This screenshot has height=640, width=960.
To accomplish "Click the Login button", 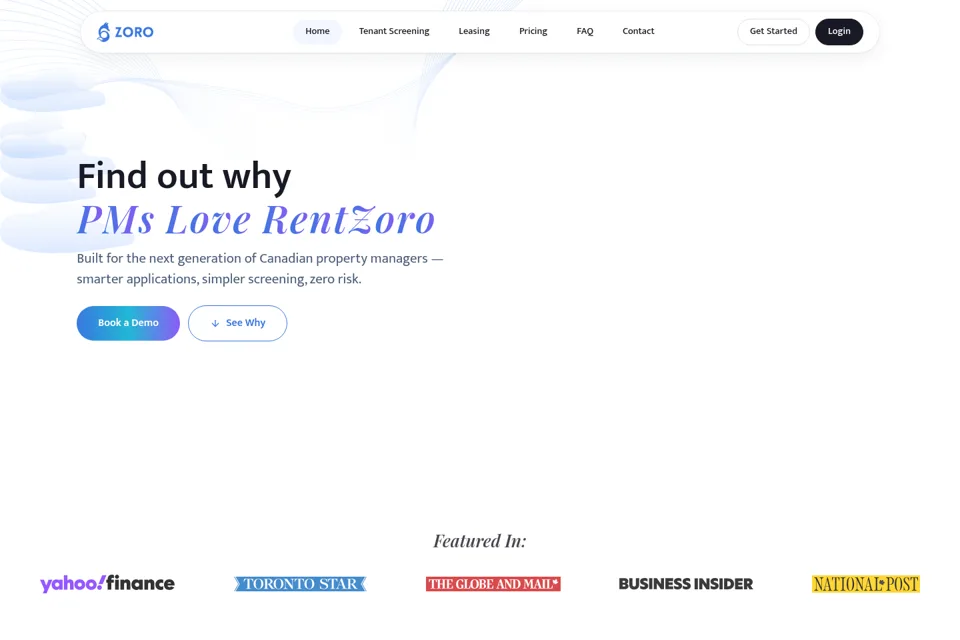I will pos(839,31).
